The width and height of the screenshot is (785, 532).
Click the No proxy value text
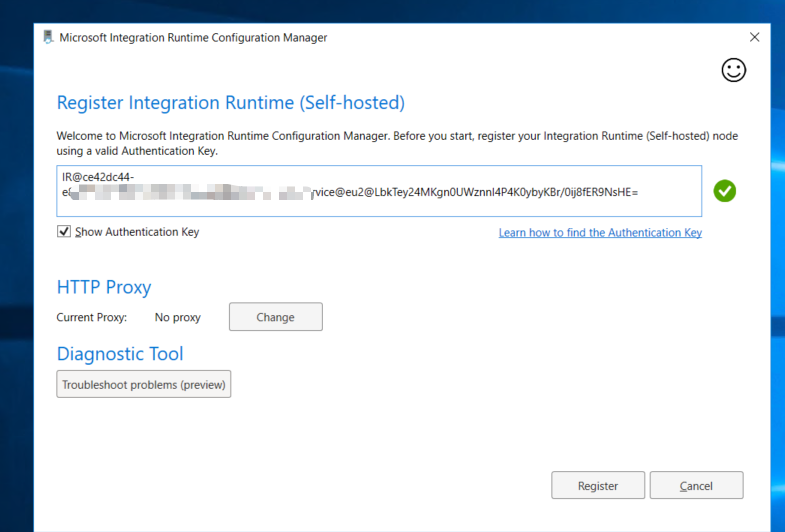178,318
